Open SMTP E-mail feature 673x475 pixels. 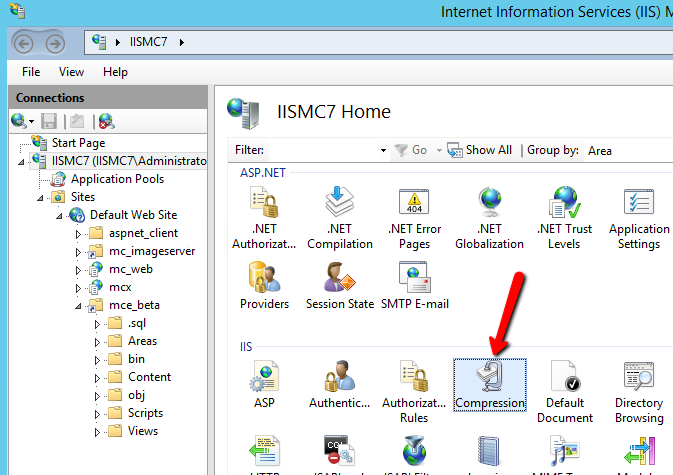pos(415,285)
